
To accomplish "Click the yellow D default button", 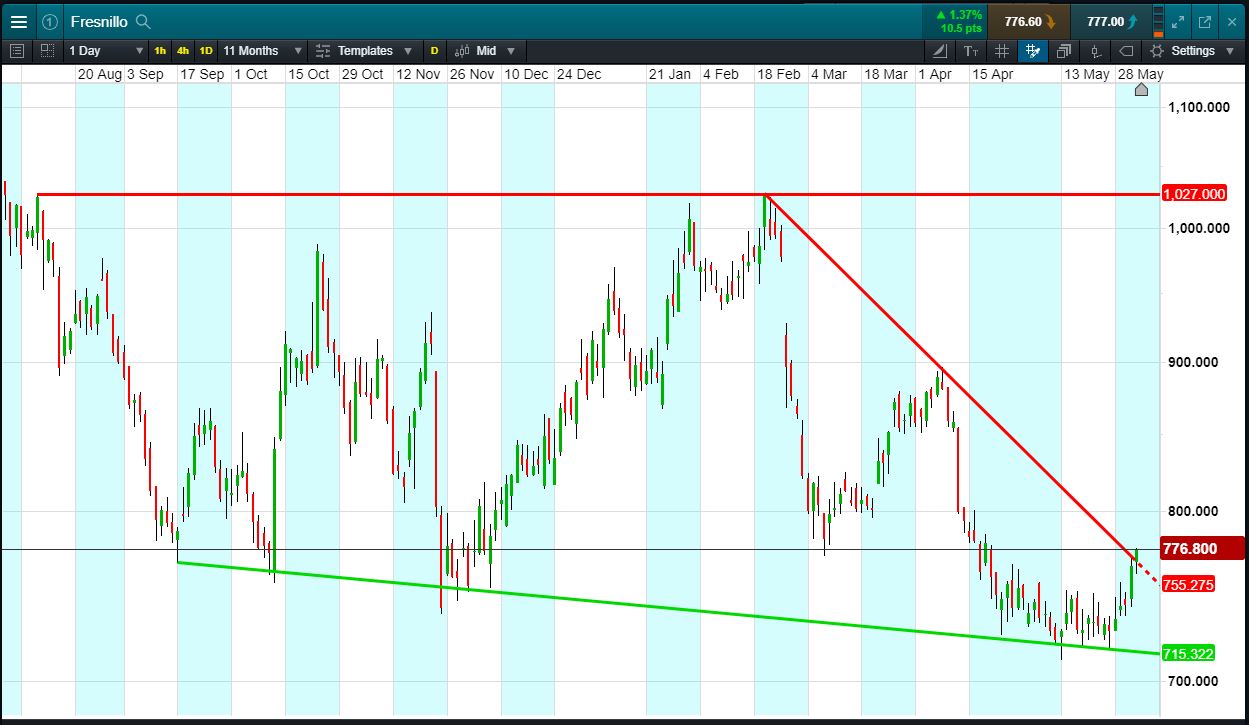I will (434, 50).
